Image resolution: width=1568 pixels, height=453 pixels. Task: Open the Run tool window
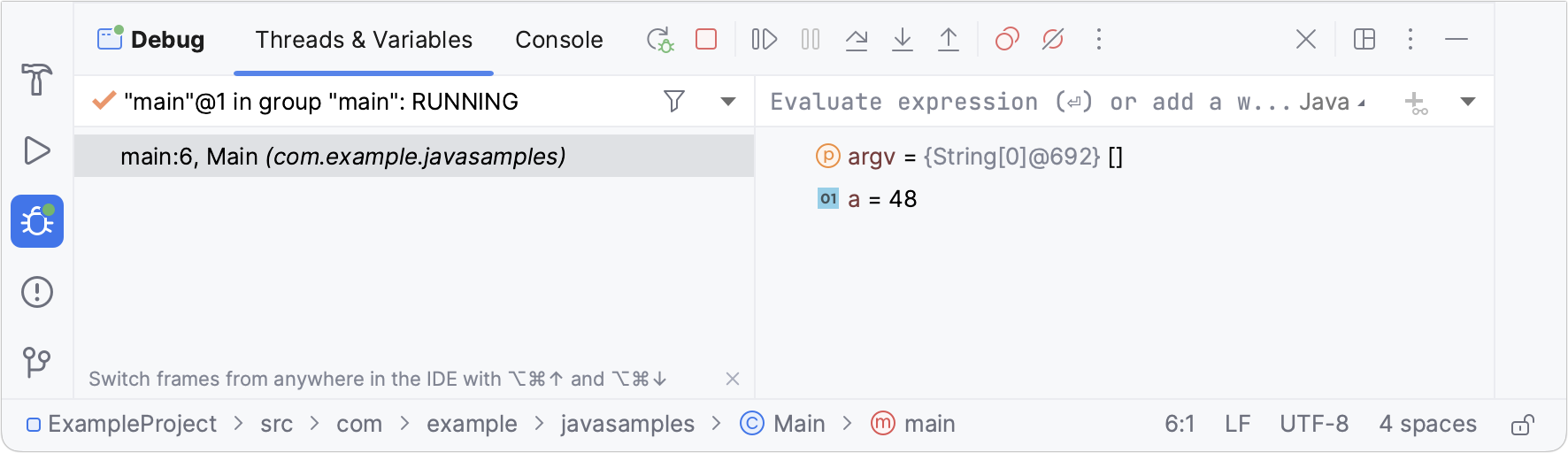[x=36, y=150]
